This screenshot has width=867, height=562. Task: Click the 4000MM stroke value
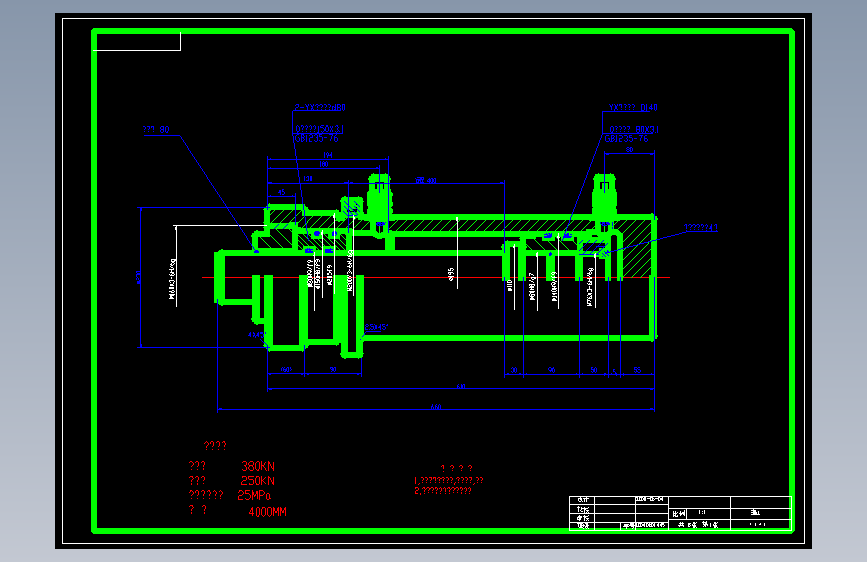[268, 512]
